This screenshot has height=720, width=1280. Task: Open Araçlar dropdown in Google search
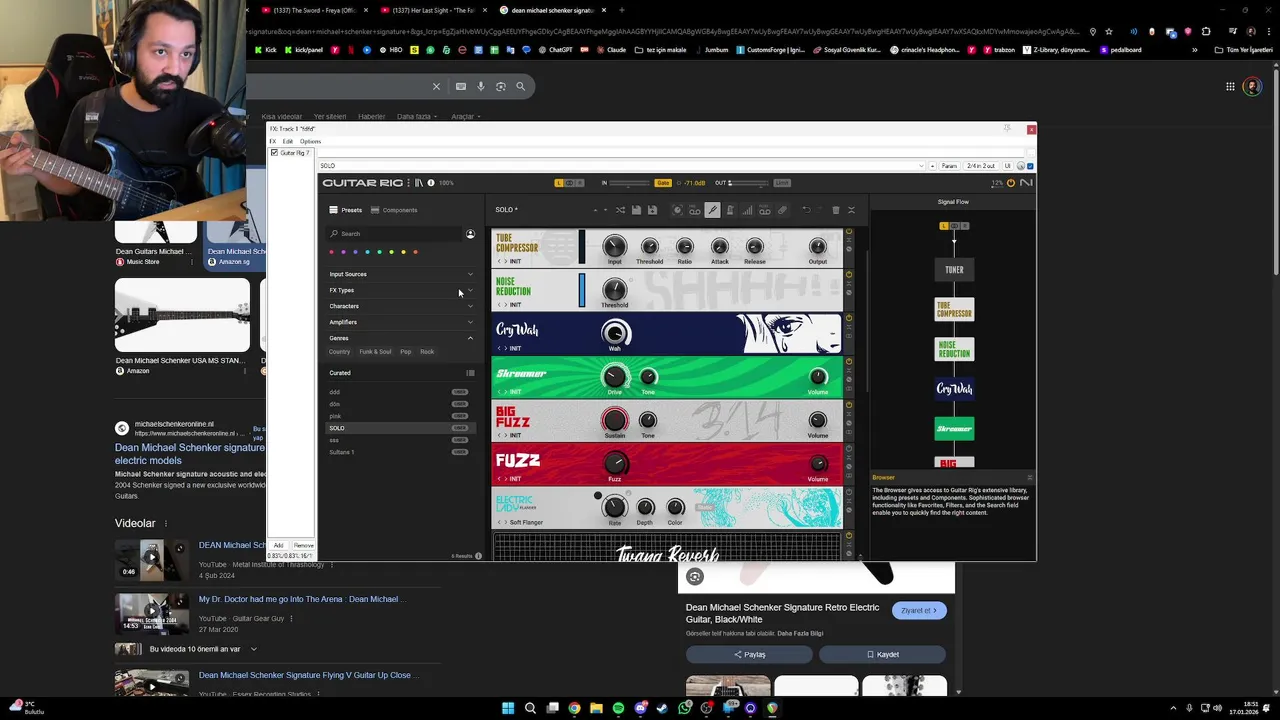[465, 117]
